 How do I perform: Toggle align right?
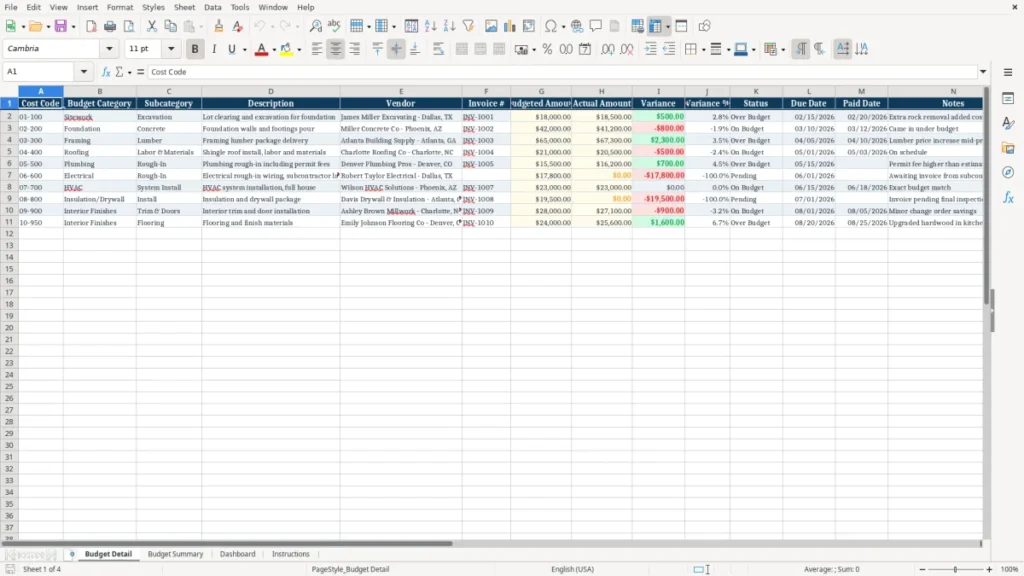pyautogui.click(x=355, y=49)
